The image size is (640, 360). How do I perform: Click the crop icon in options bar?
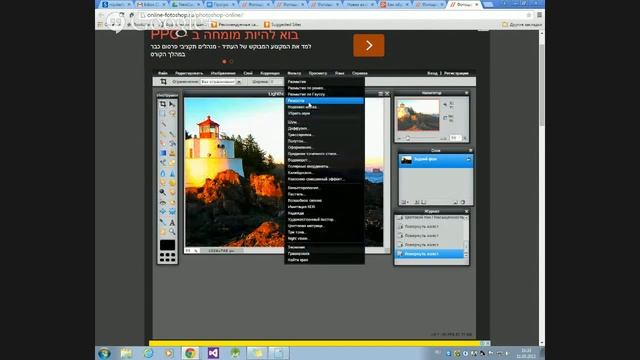163,82
